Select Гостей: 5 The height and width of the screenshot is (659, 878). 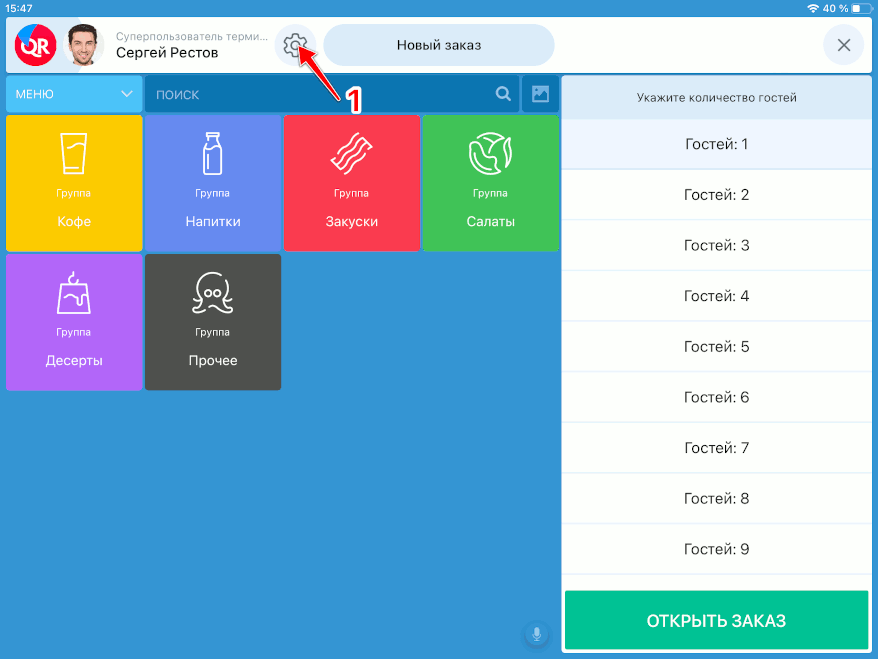pyautogui.click(x=716, y=347)
